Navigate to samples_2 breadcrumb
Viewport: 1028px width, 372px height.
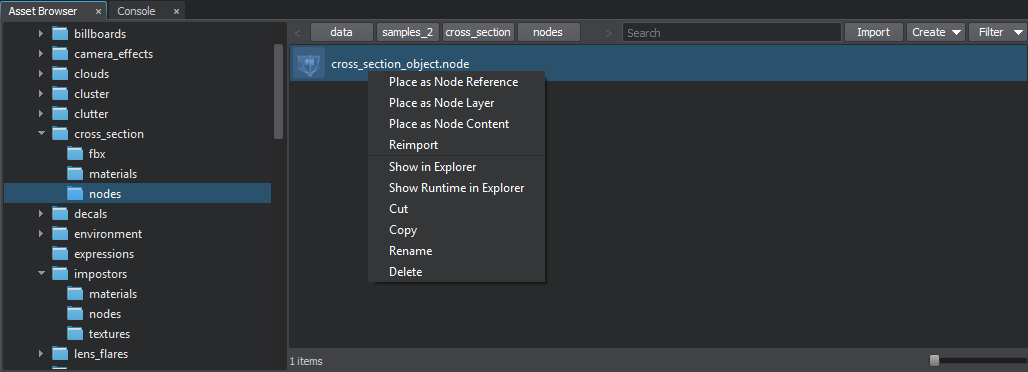pos(408,32)
